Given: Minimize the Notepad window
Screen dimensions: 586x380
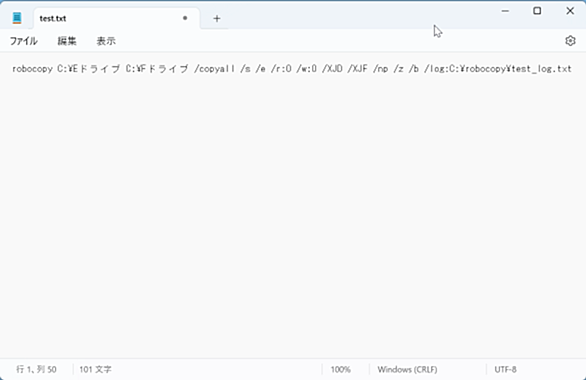Looking at the screenshot, I should 505,11.
